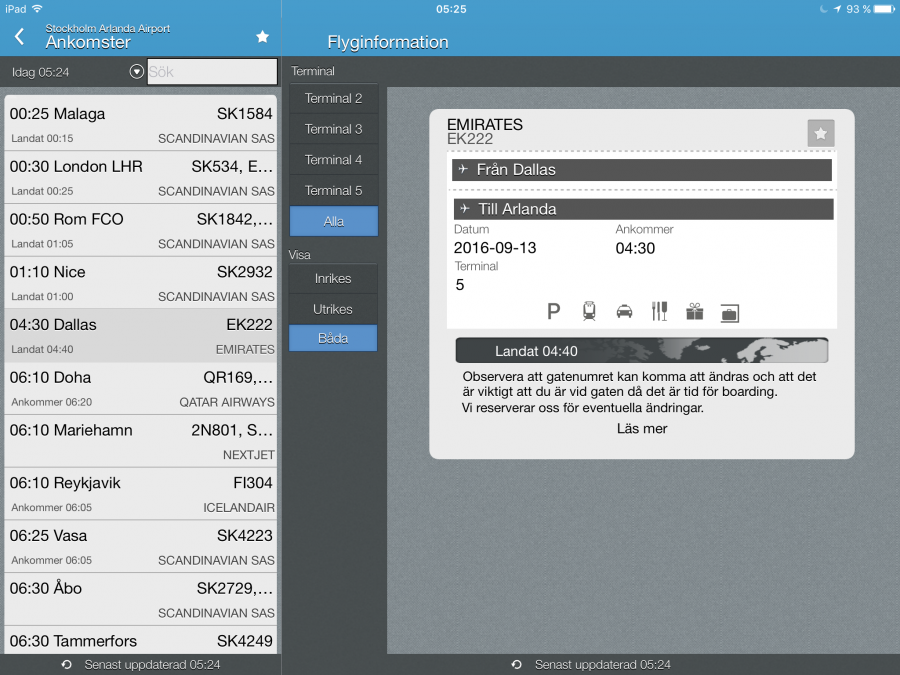This screenshot has width=900, height=675.
Task: Click date value 2016-09-13
Action: click(x=495, y=248)
